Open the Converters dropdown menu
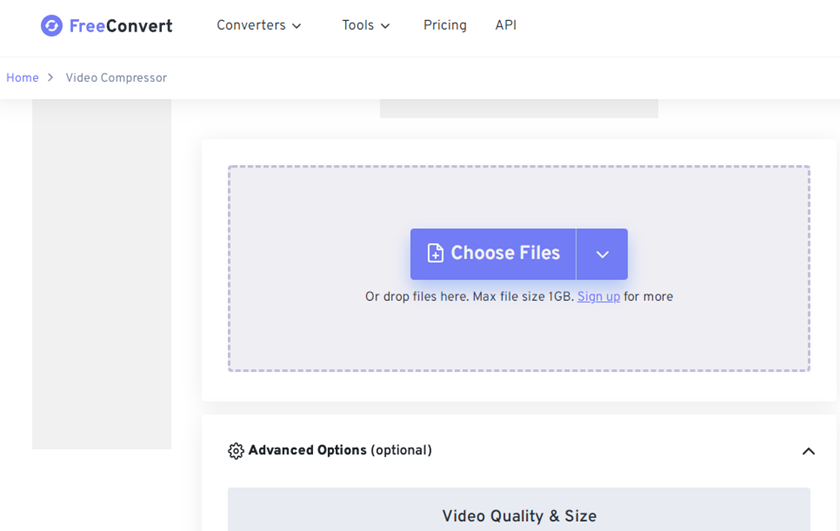The height and width of the screenshot is (531, 840). [x=259, y=25]
